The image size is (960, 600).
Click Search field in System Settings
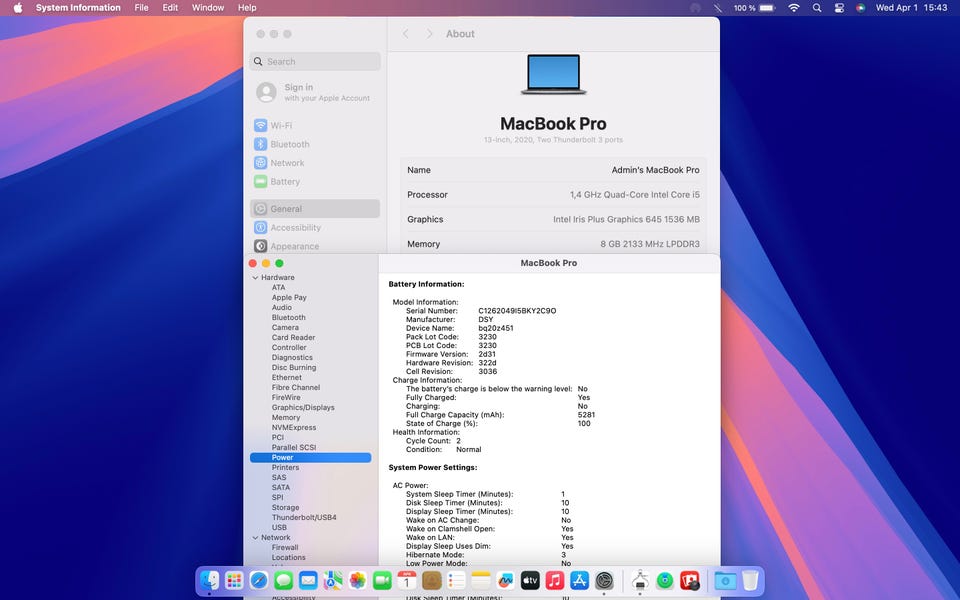coord(315,61)
